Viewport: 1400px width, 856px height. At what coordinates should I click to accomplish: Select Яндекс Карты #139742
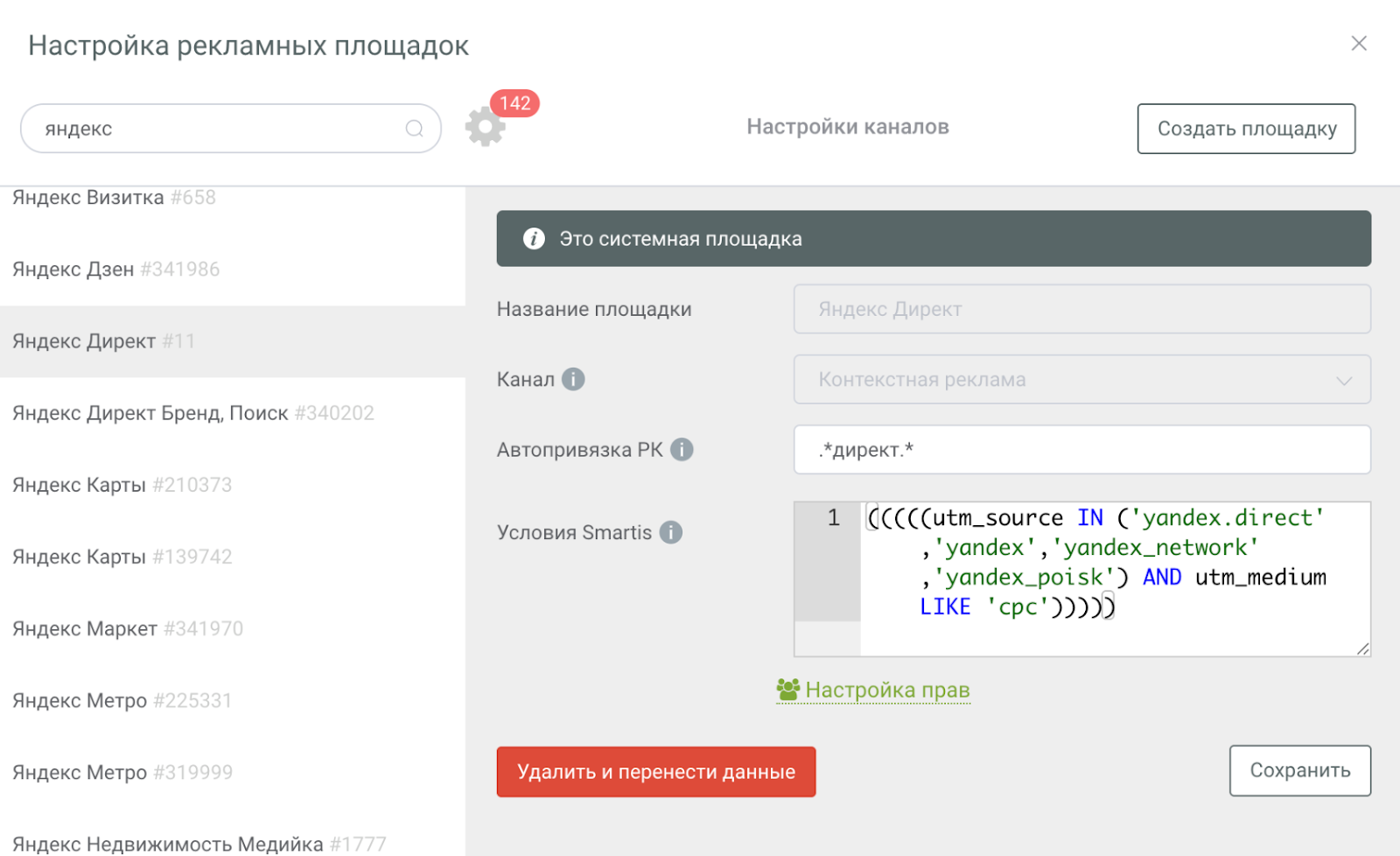pyautogui.click(x=232, y=557)
